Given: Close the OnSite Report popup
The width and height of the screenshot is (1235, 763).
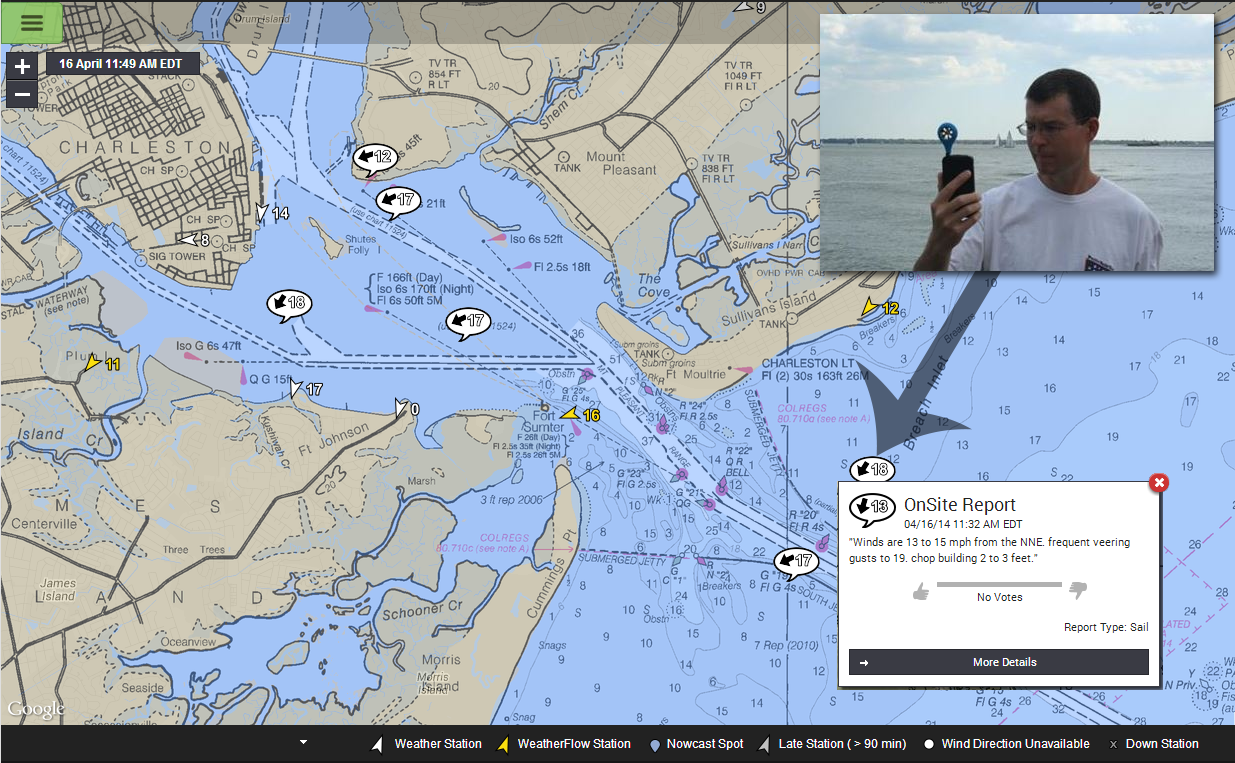Looking at the screenshot, I should coord(1159,483).
